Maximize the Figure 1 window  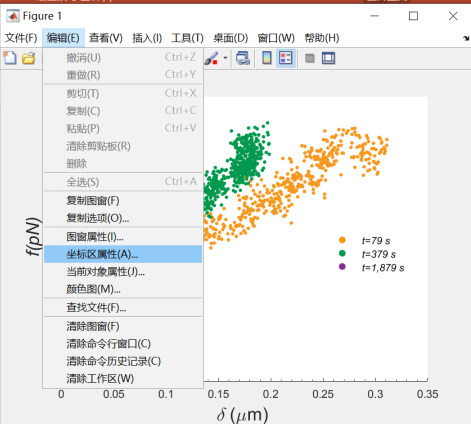413,16
